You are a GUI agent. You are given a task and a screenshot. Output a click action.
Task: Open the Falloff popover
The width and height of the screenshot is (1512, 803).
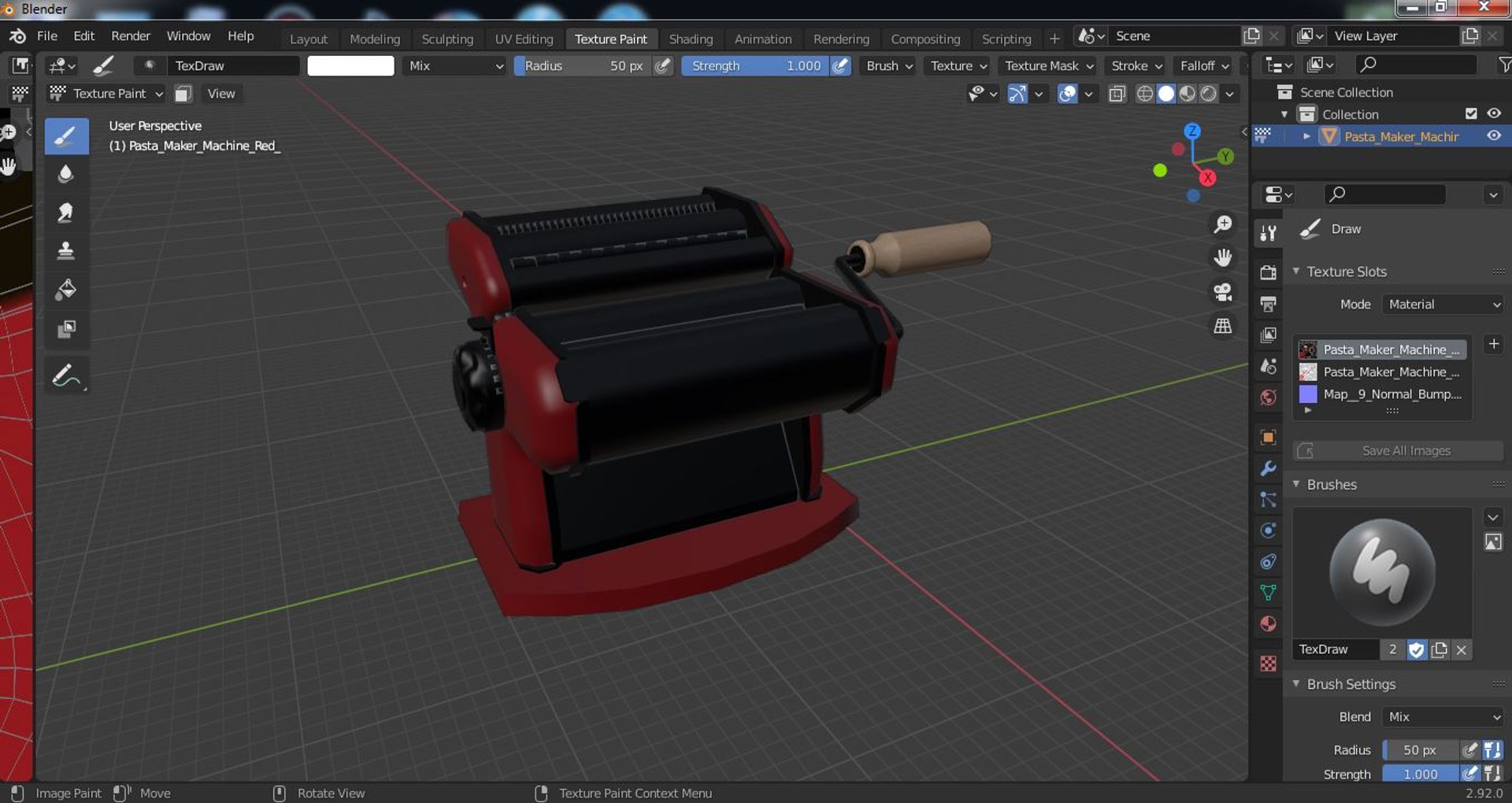coord(1204,65)
